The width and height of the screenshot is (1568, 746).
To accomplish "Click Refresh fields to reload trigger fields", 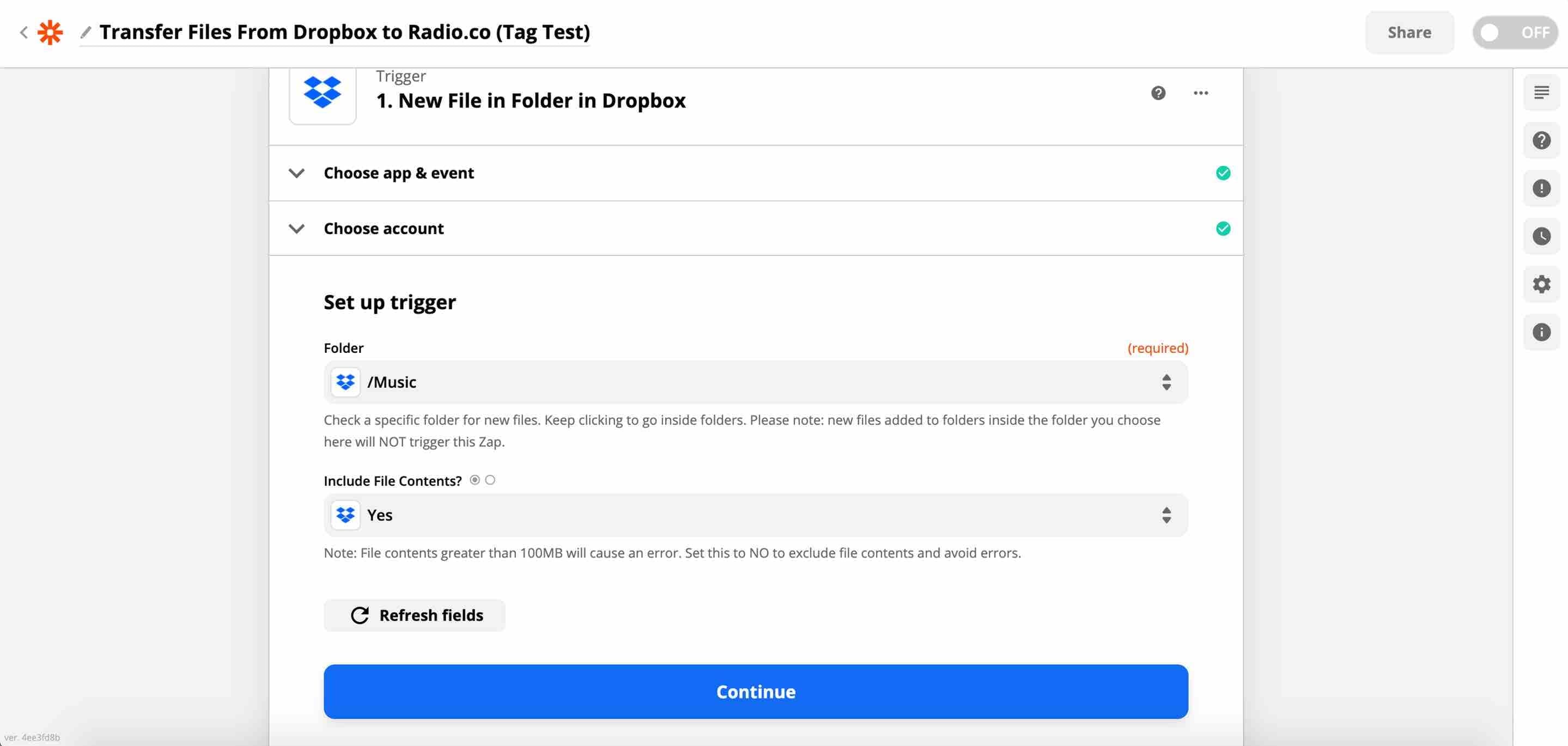I will click(415, 615).
